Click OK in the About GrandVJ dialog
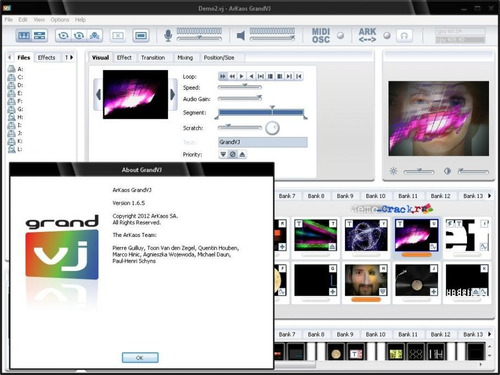Image resolution: width=500 pixels, height=375 pixels. [x=140, y=358]
